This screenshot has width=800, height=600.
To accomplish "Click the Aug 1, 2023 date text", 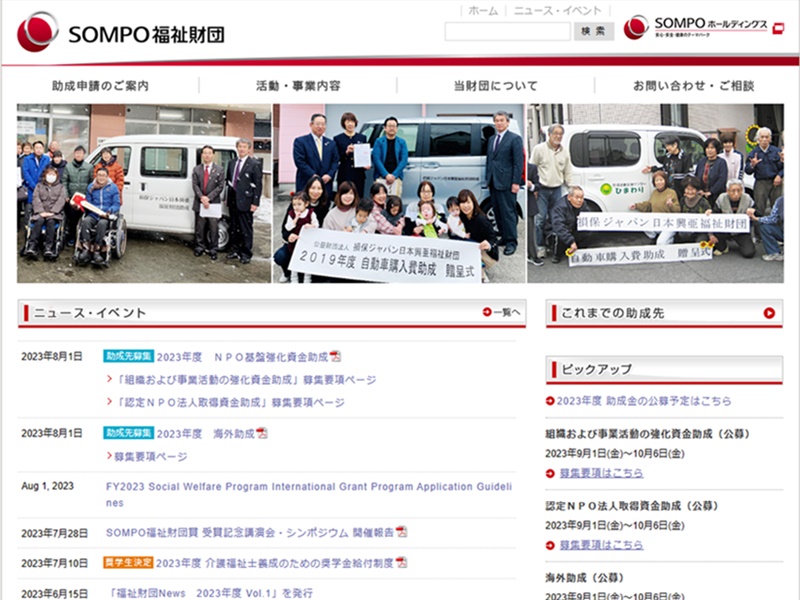I will [x=47, y=486].
